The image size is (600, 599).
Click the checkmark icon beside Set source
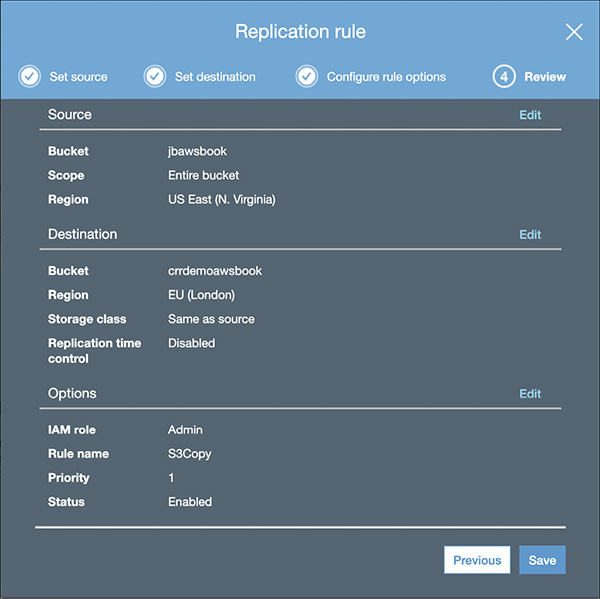point(30,77)
